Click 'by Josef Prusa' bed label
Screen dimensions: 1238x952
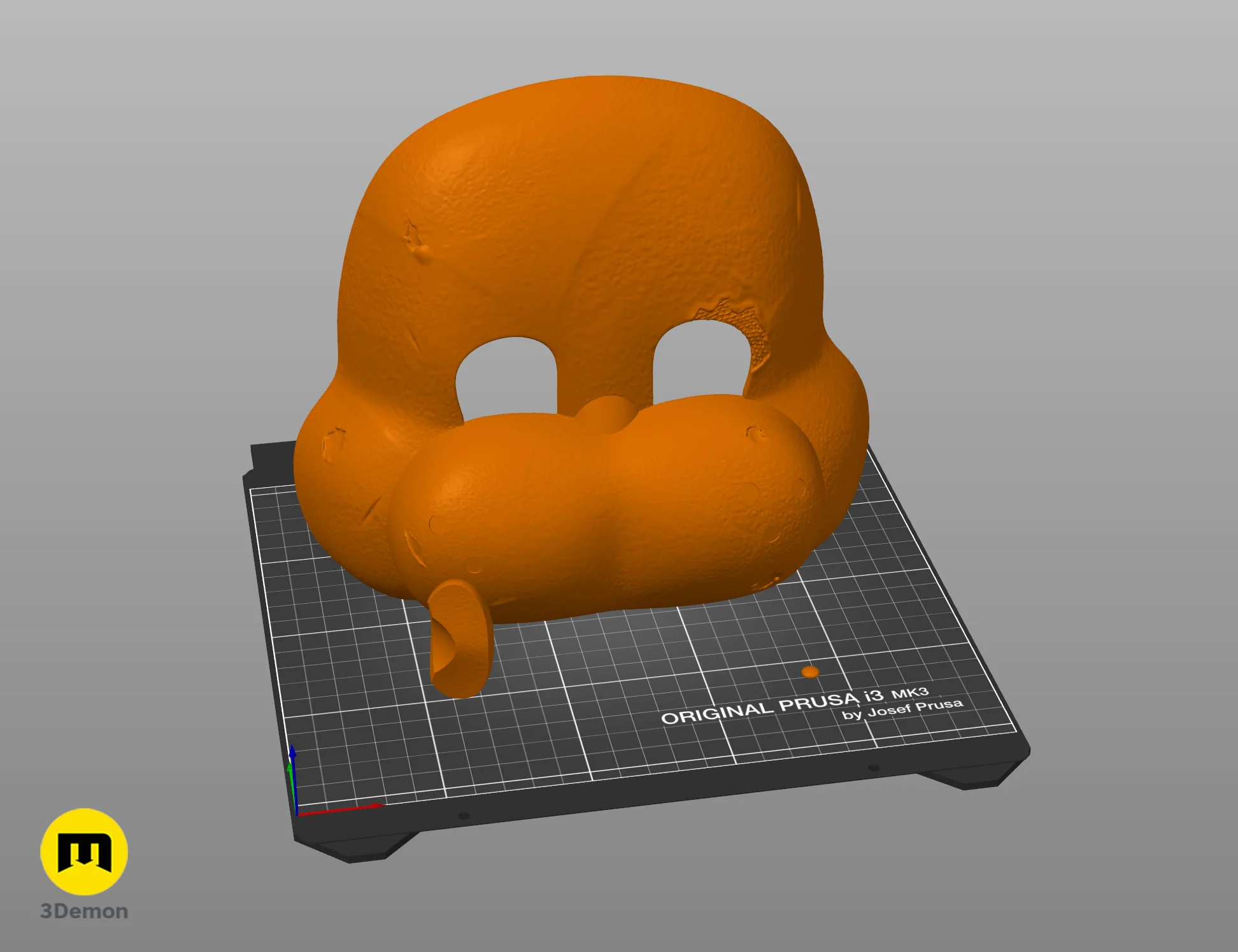click(902, 709)
